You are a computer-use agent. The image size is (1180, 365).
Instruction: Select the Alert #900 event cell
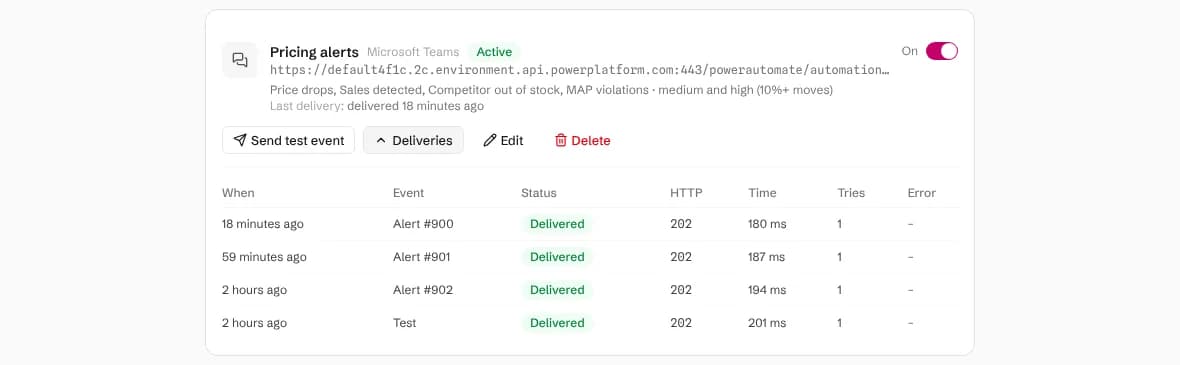pyautogui.click(x=423, y=224)
